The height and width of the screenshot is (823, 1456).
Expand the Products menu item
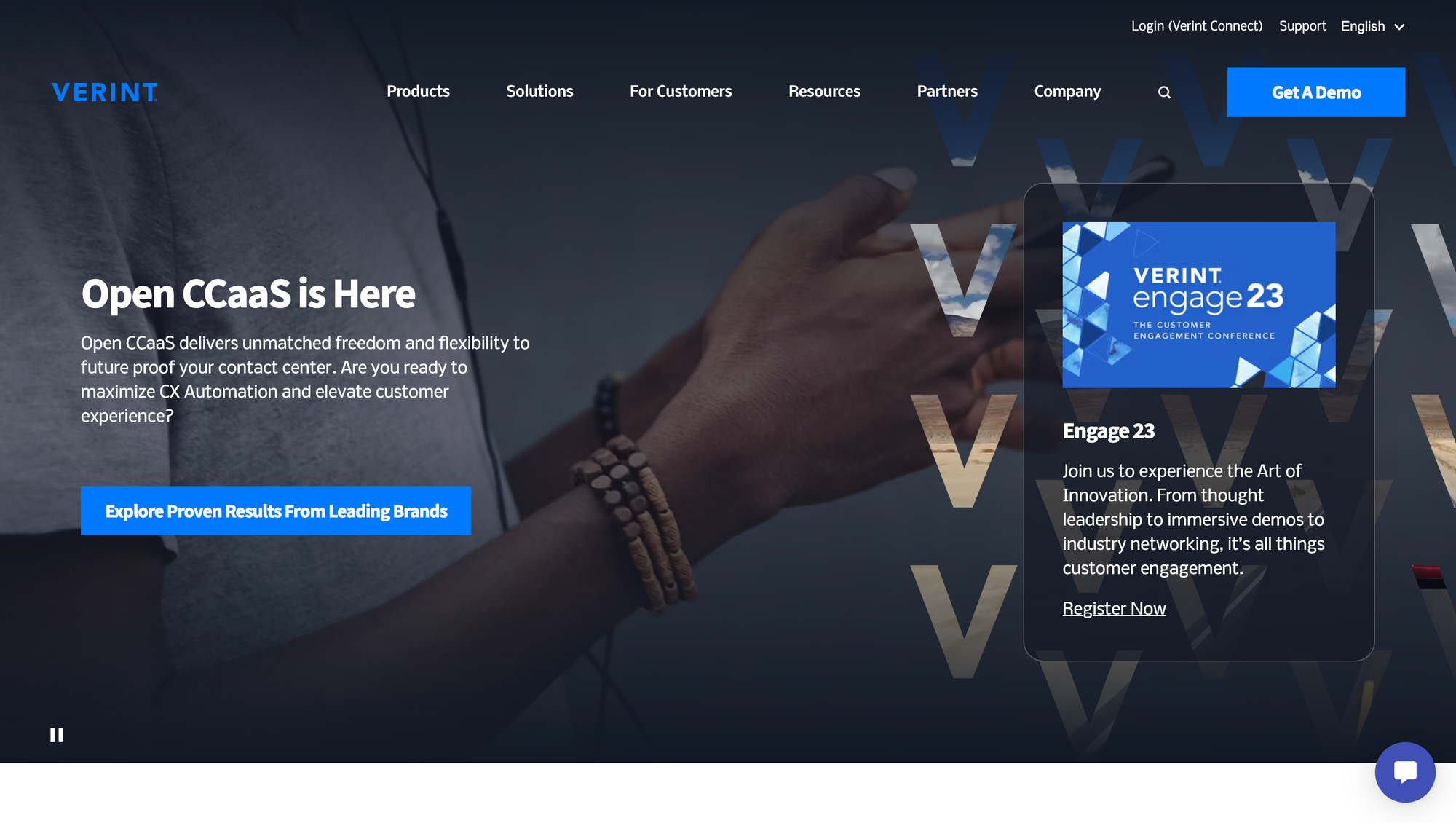coord(418,91)
